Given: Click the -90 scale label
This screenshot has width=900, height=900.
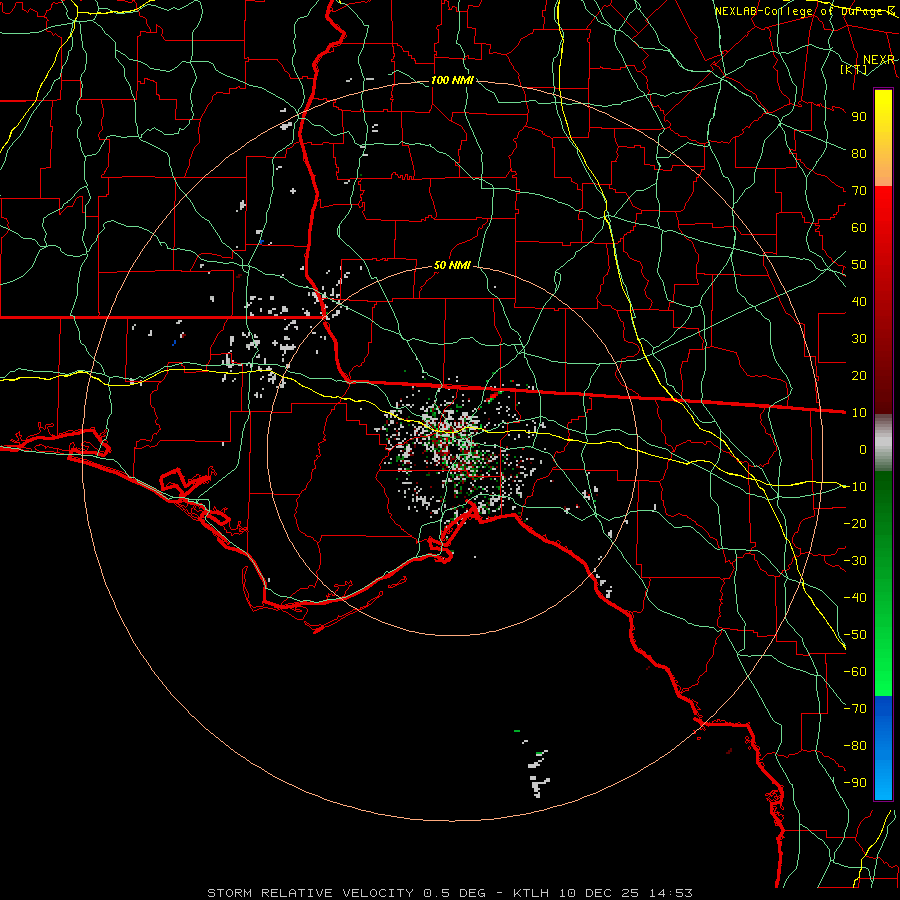Looking at the screenshot, I should pos(855,783).
